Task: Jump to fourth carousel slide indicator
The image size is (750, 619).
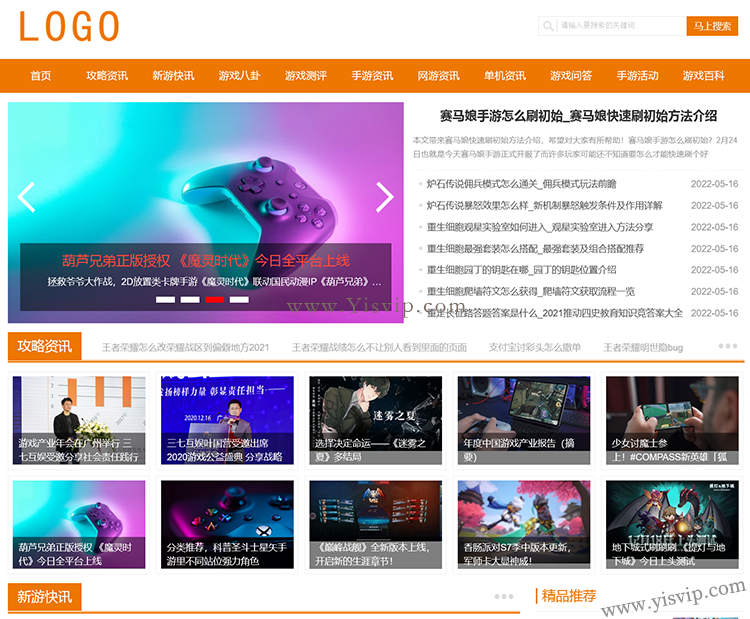Action: (239, 299)
